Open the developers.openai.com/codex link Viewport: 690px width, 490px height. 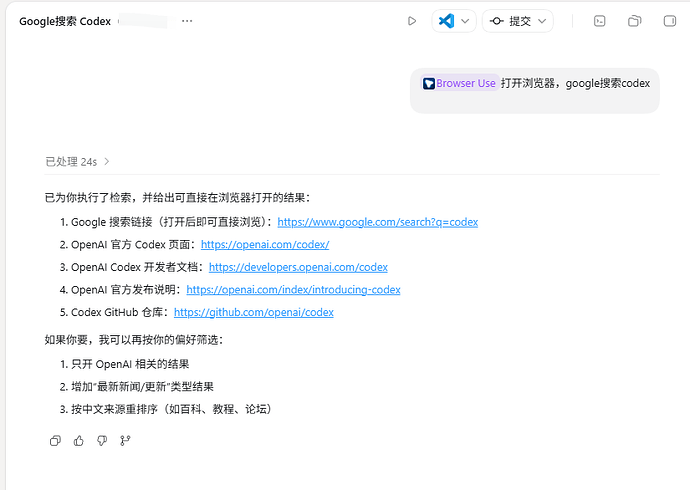(298, 267)
